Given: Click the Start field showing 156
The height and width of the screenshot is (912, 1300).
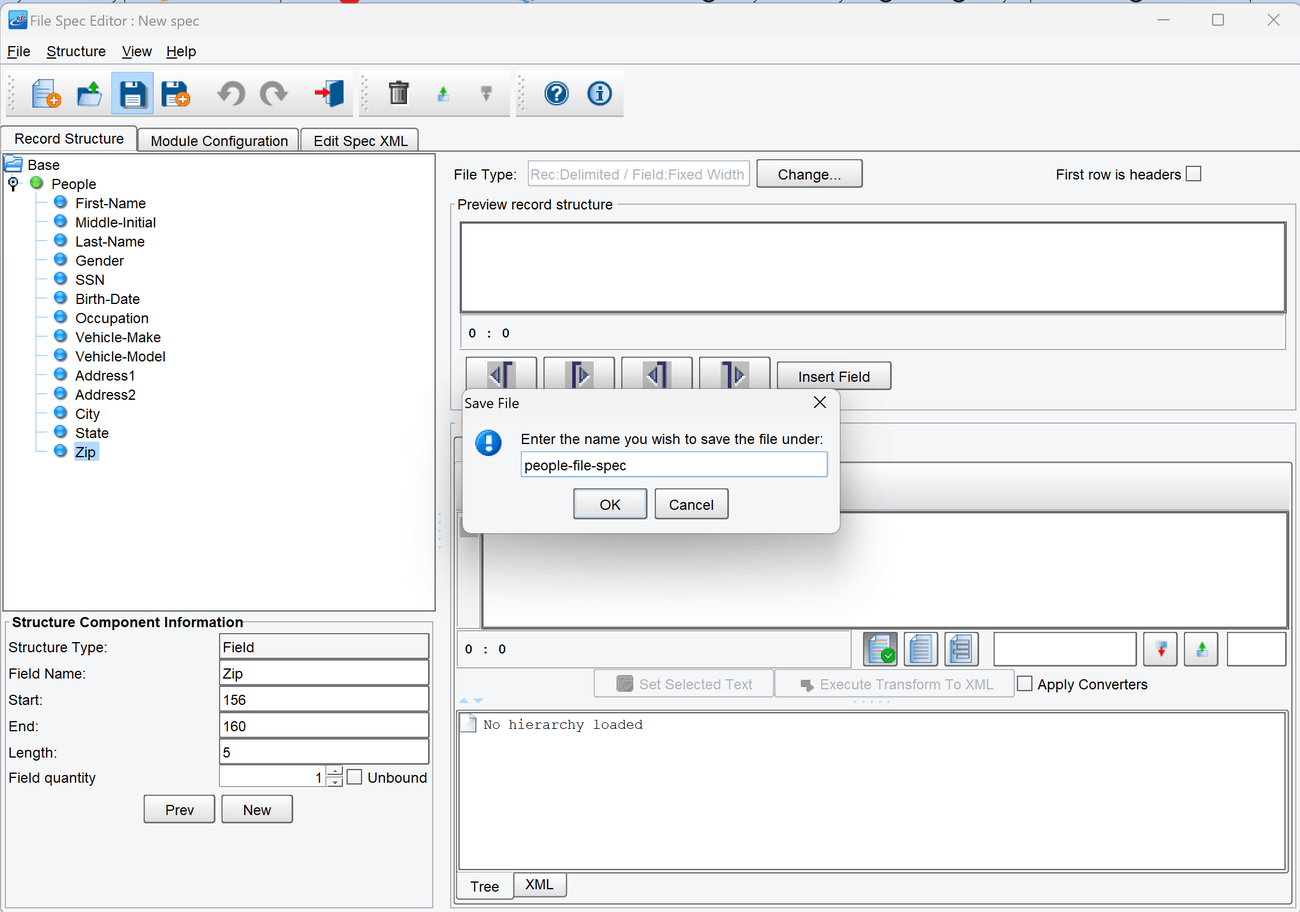Looking at the screenshot, I should coord(324,699).
